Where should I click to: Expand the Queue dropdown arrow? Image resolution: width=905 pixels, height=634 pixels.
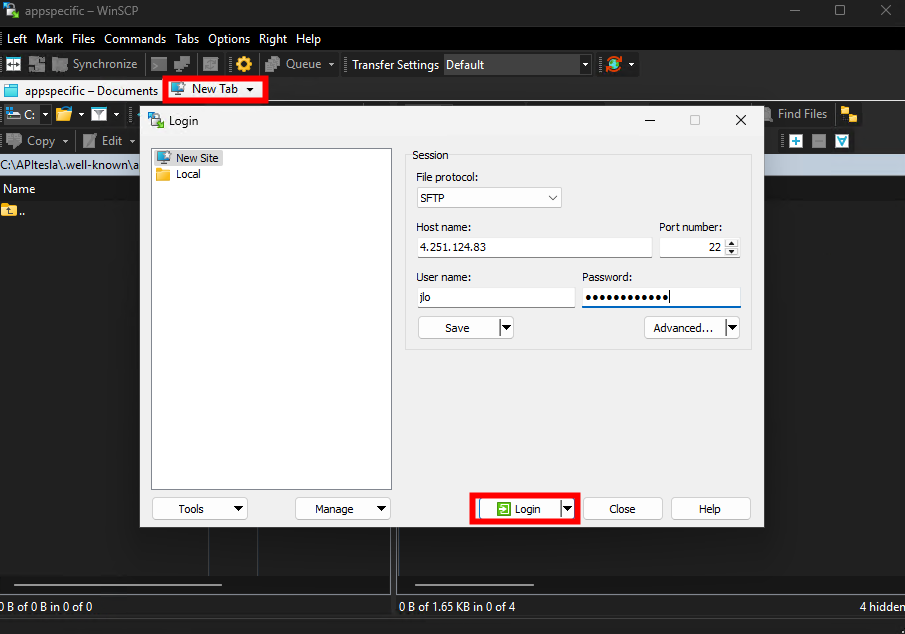click(x=331, y=64)
